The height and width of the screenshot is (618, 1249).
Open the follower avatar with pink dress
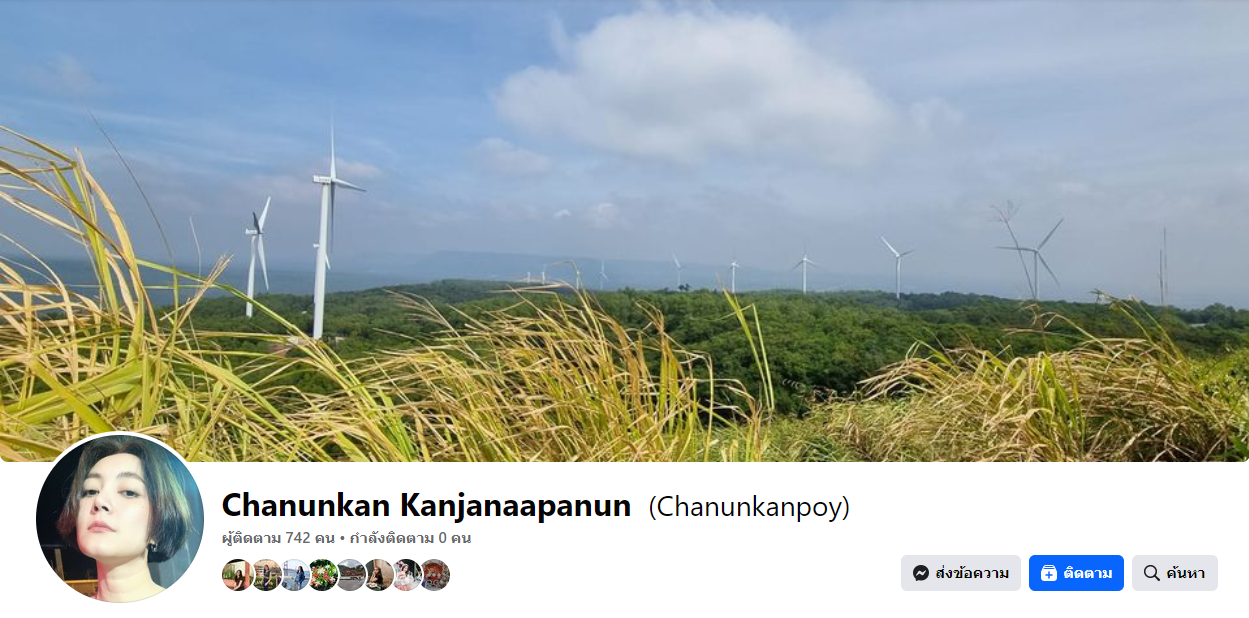[407, 575]
